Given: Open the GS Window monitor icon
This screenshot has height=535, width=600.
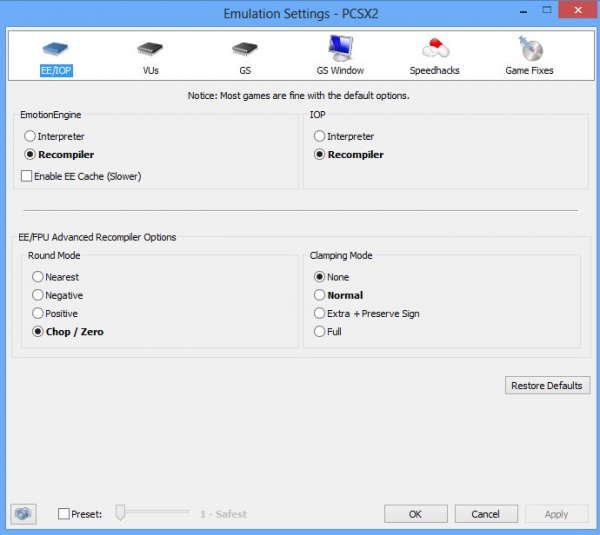Looking at the screenshot, I should pyautogui.click(x=340, y=48).
